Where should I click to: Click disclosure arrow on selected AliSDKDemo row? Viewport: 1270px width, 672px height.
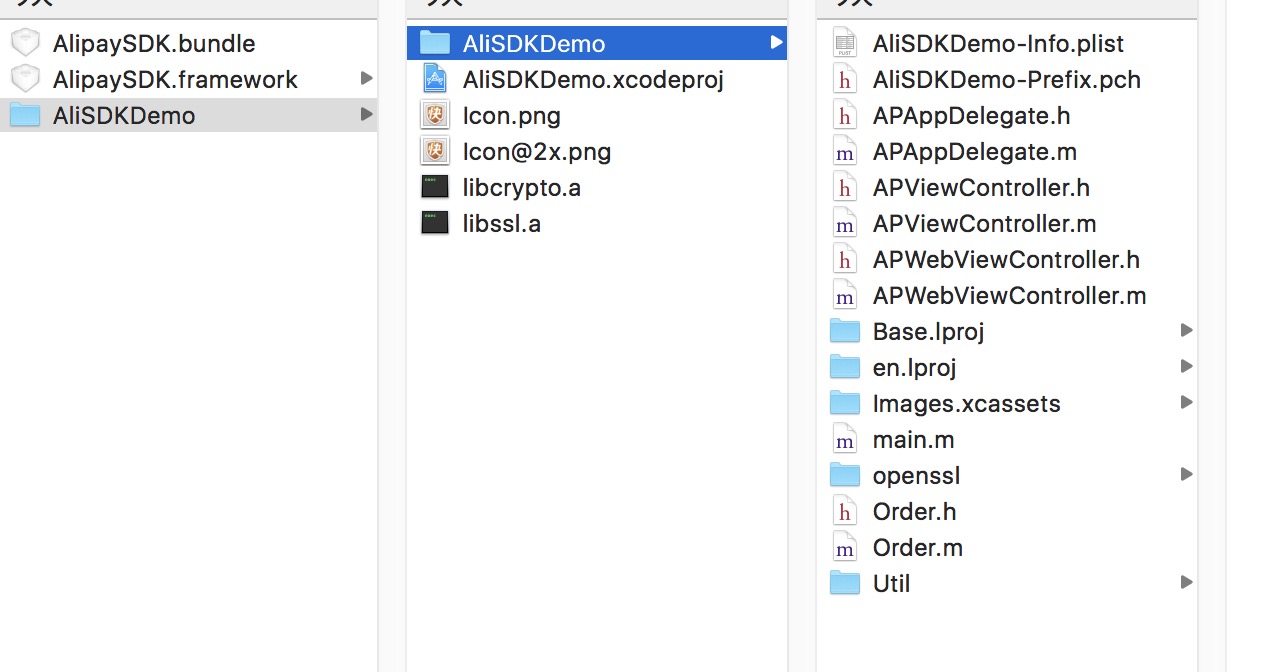tap(777, 42)
